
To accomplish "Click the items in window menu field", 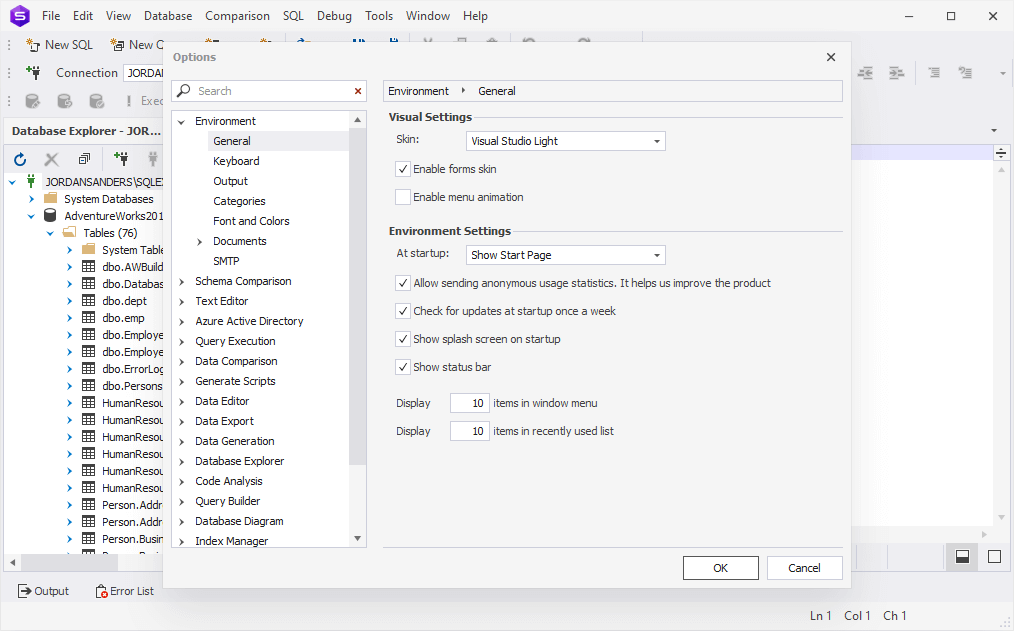I will [x=469, y=403].
